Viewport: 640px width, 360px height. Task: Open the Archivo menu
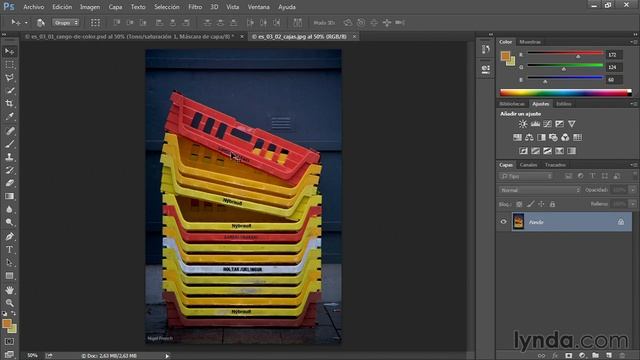pyautogui.click(x=33, y=7)
